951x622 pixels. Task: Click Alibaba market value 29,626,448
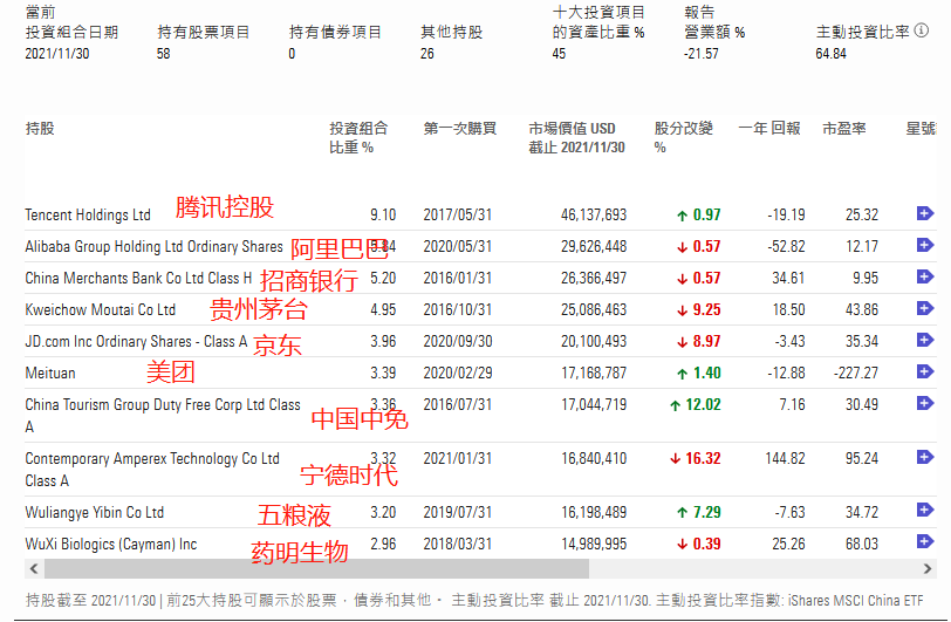tap(594, 247)
